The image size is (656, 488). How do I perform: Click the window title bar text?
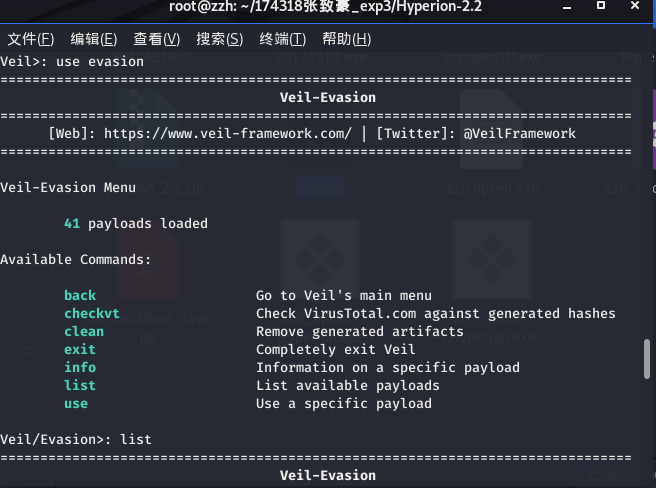(x=325, y=7)
